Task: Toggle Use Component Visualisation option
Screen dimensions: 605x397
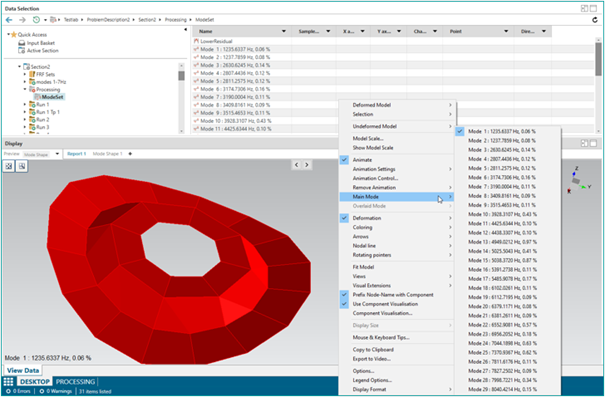Action: pyautogui.click(x=385, y=304)
